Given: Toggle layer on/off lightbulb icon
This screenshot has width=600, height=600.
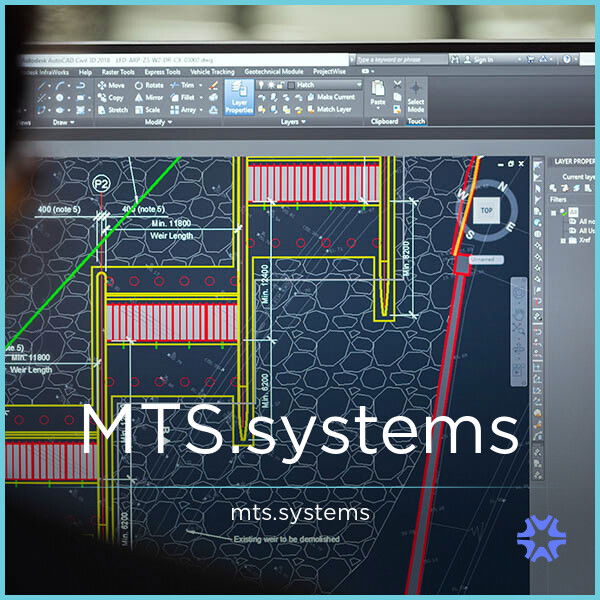Looking at the screenshot, I should click(x=261, y=85).
